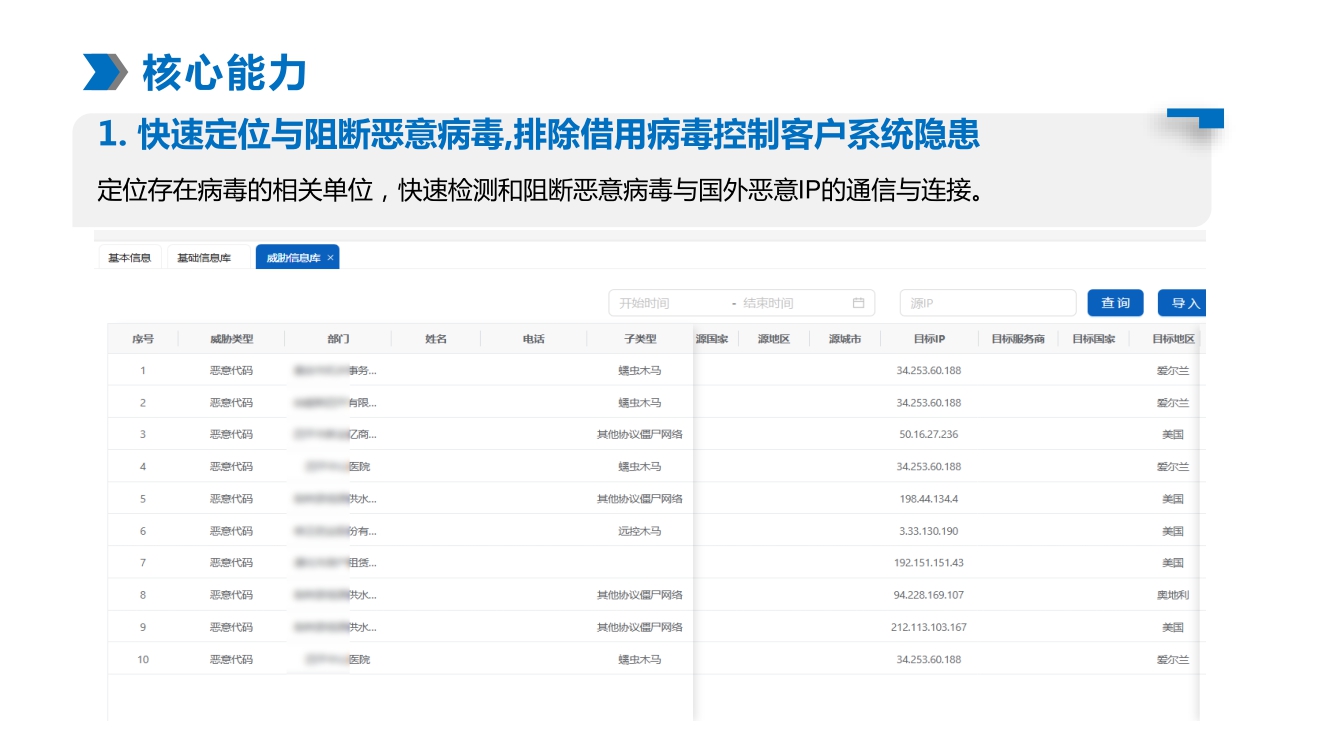Click the 姓名 column header
This screenshot has width=1334, height=750.
(x=436, y=339)
